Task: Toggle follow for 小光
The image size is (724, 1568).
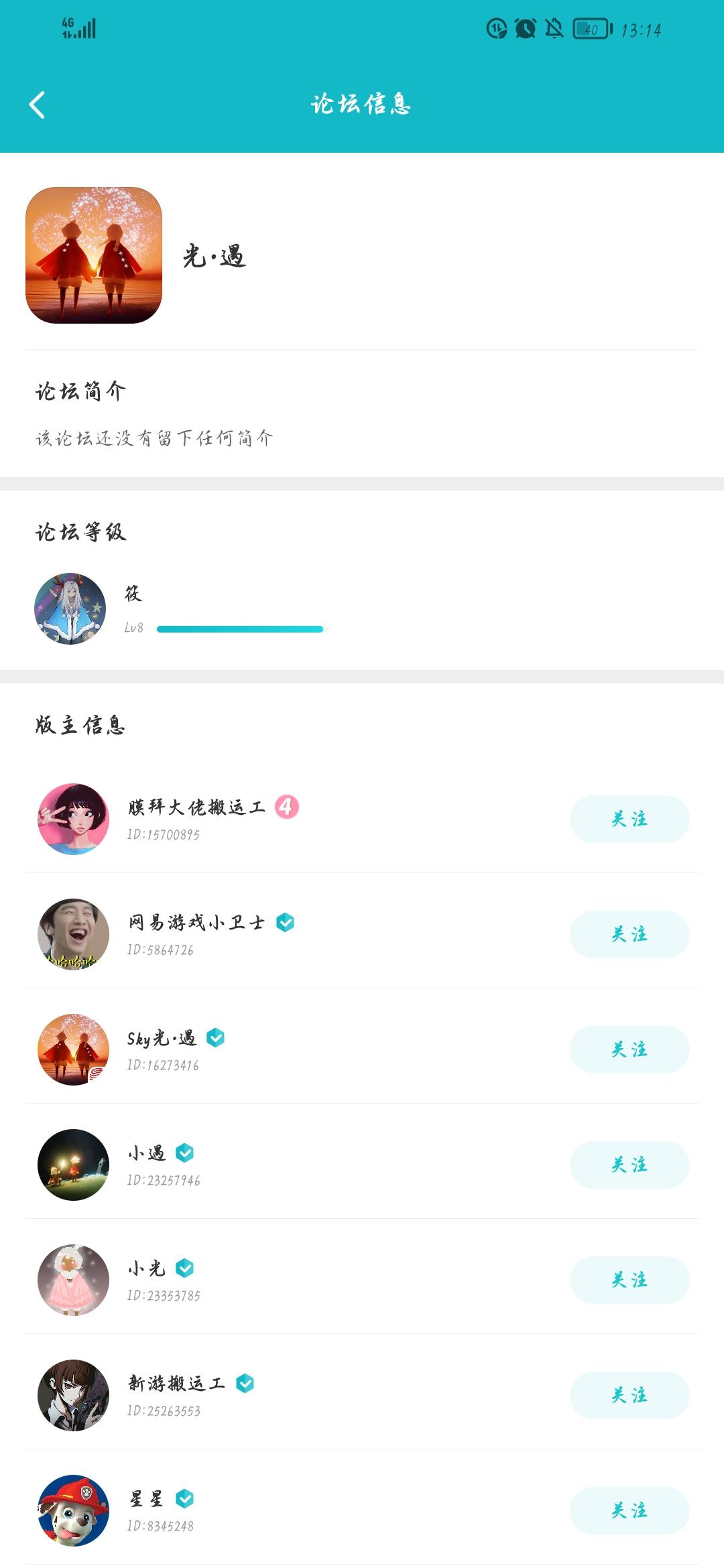Action: [629, 1280]
